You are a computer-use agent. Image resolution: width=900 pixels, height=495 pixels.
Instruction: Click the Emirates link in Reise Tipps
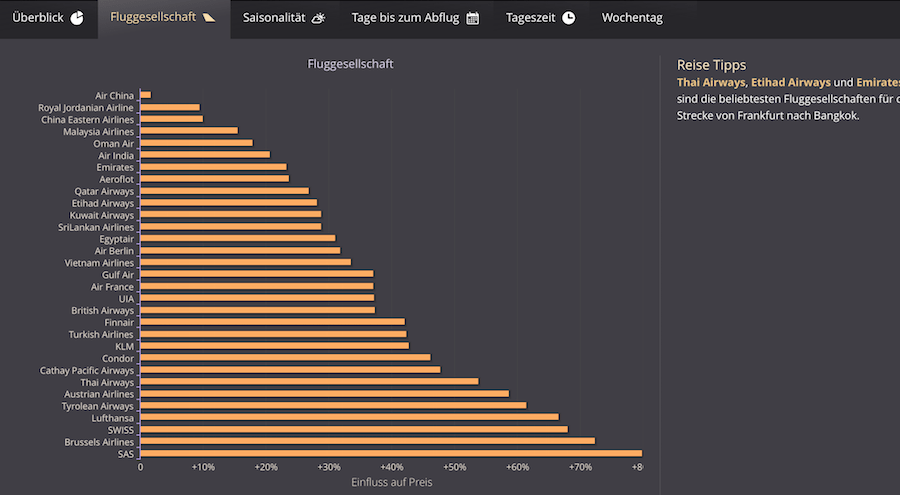[x=878, y=83]
